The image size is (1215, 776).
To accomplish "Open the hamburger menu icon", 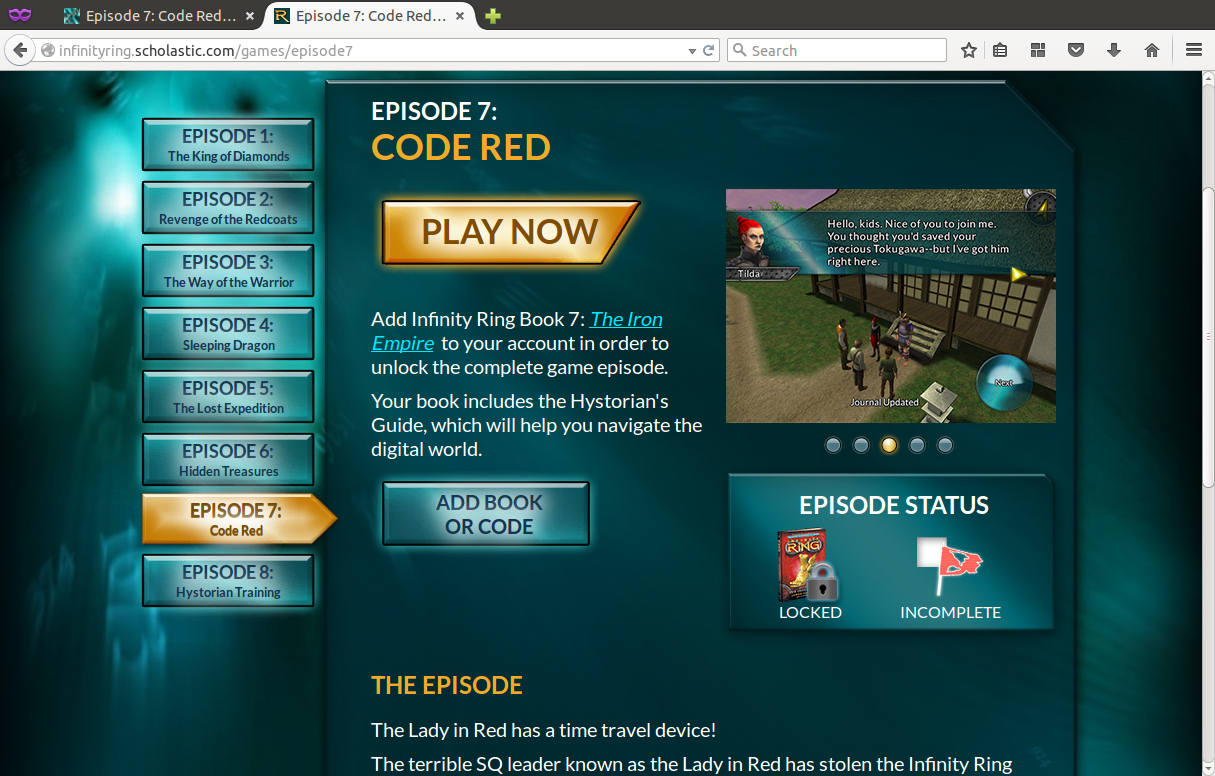I will [1193, 50].
